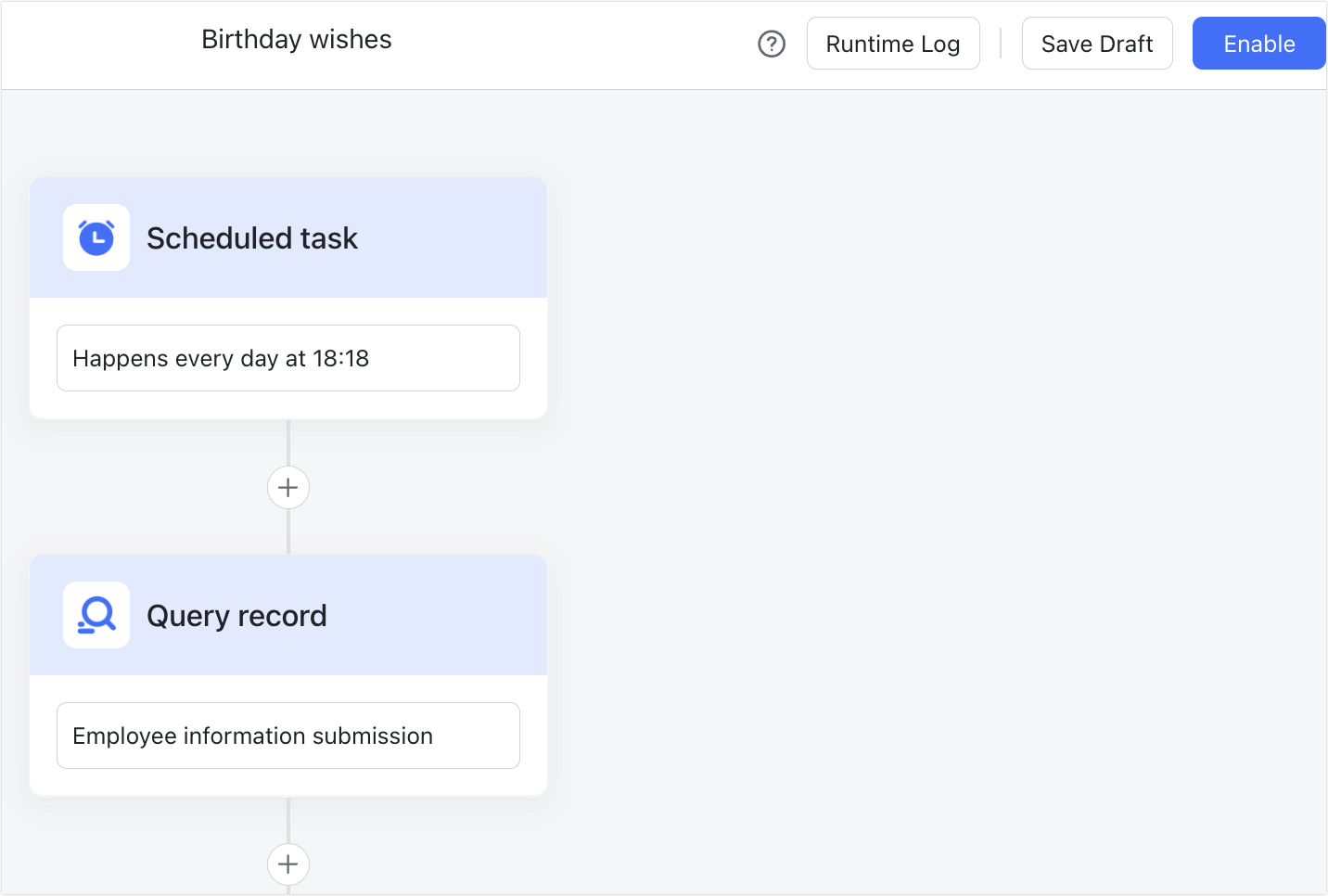Click the Birthday wishes title
This screenshot has height=896, width=1328.
[297, 39]
